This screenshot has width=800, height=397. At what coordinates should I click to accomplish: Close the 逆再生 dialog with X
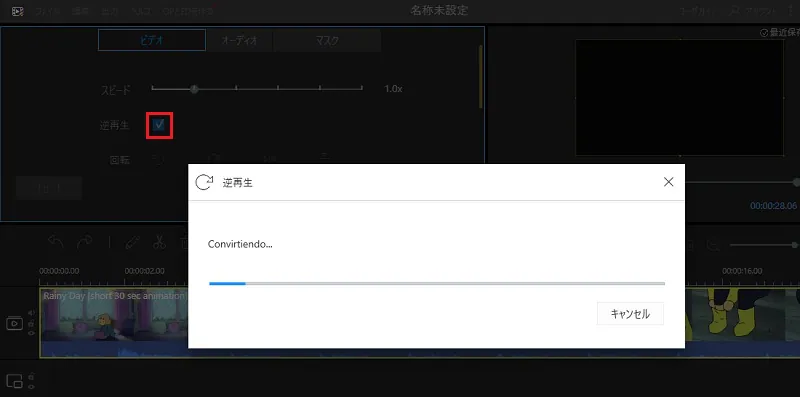tap(668, 182)
